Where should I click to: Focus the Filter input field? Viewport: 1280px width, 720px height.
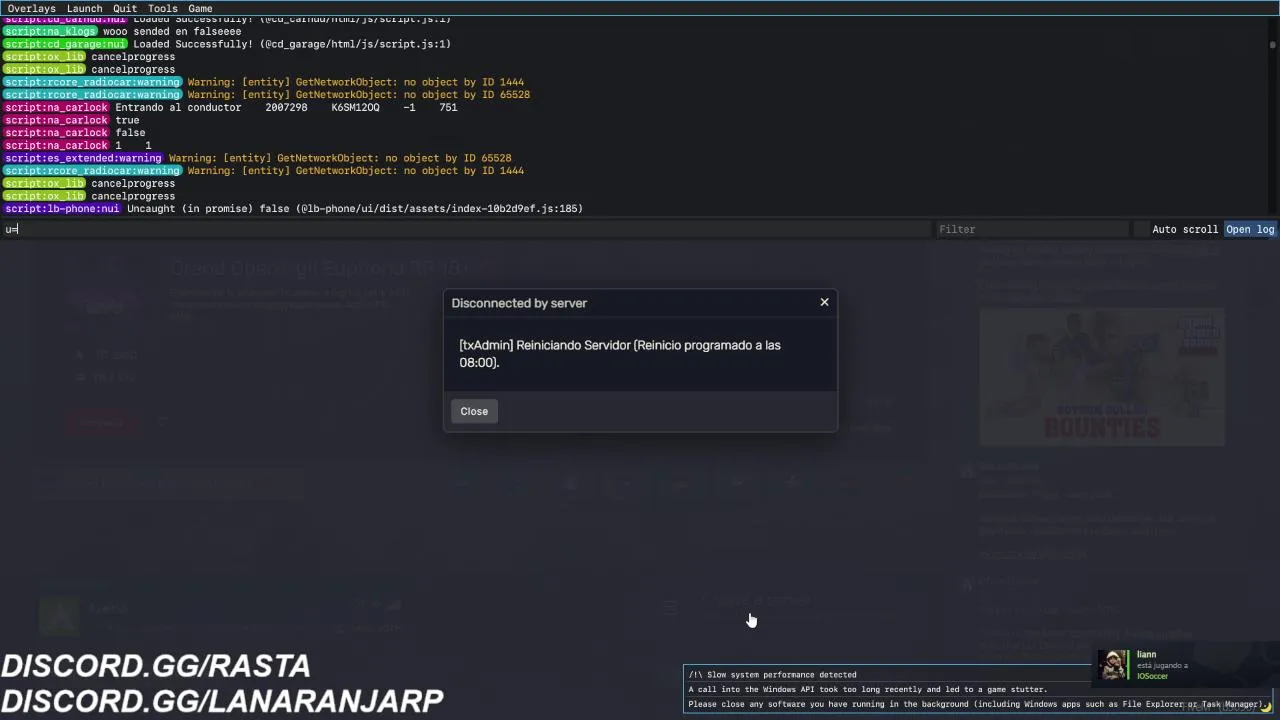[x=1032, y=229]
